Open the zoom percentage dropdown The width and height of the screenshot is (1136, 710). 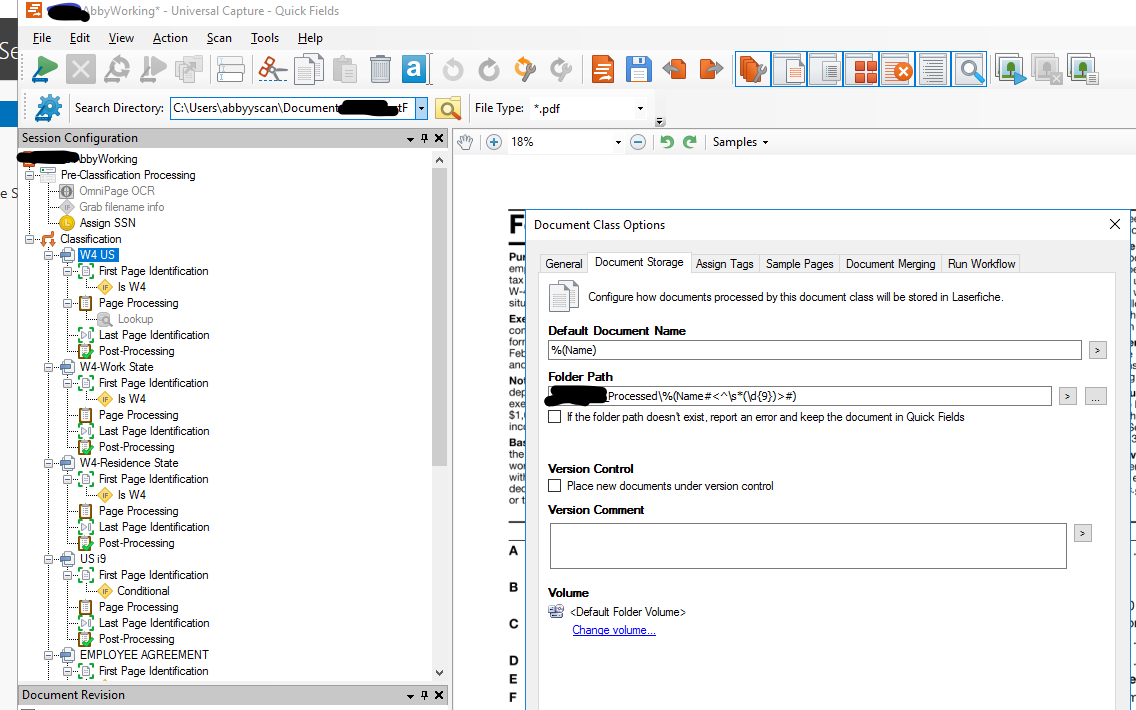tap(618, 142)
